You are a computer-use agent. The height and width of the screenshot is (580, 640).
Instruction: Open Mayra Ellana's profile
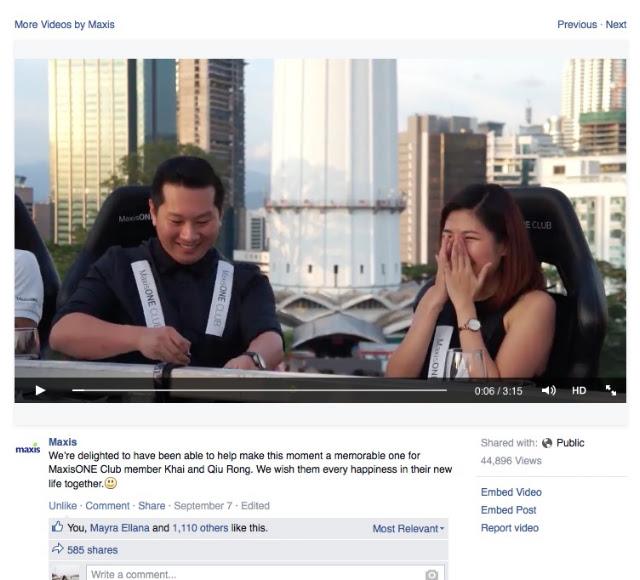click(120, 528)
